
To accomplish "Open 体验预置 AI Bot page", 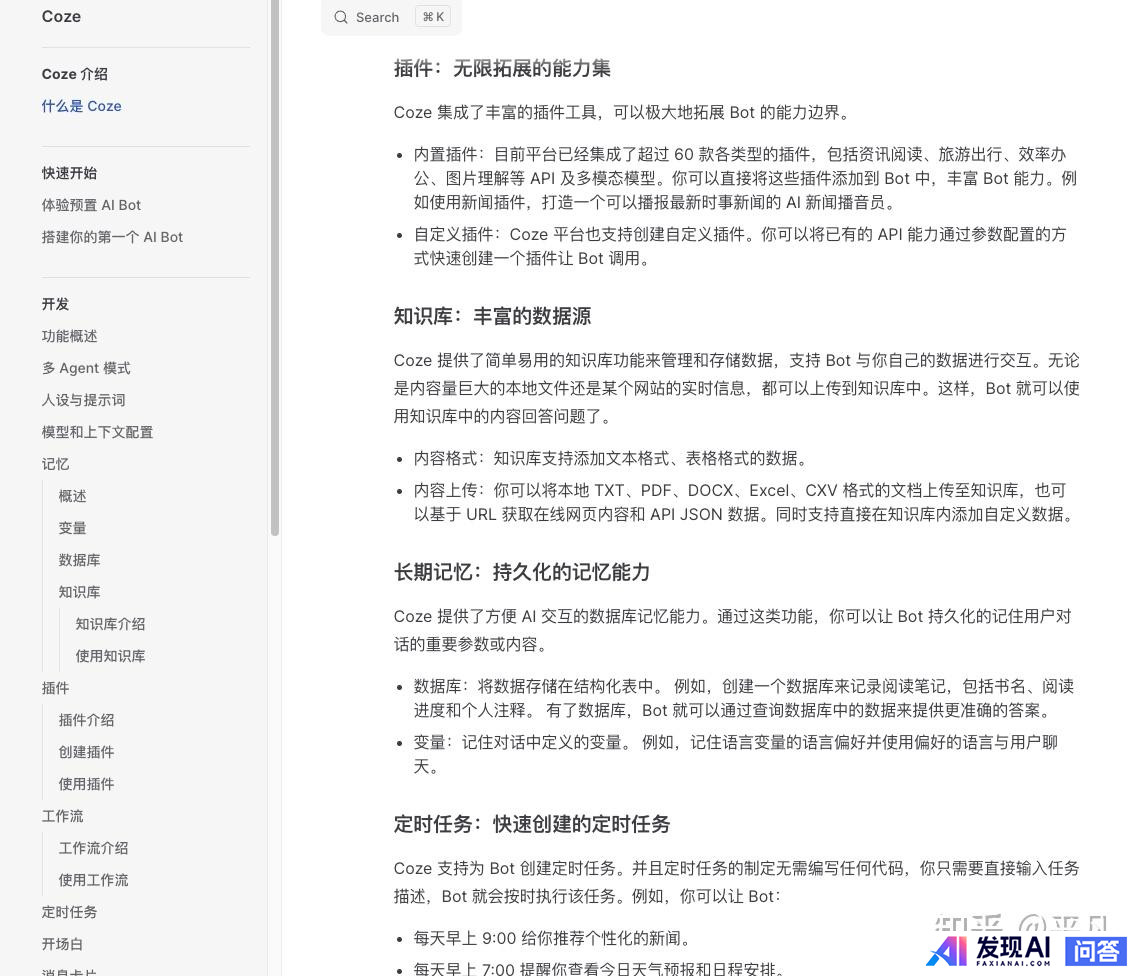I will tap(92, 205).
